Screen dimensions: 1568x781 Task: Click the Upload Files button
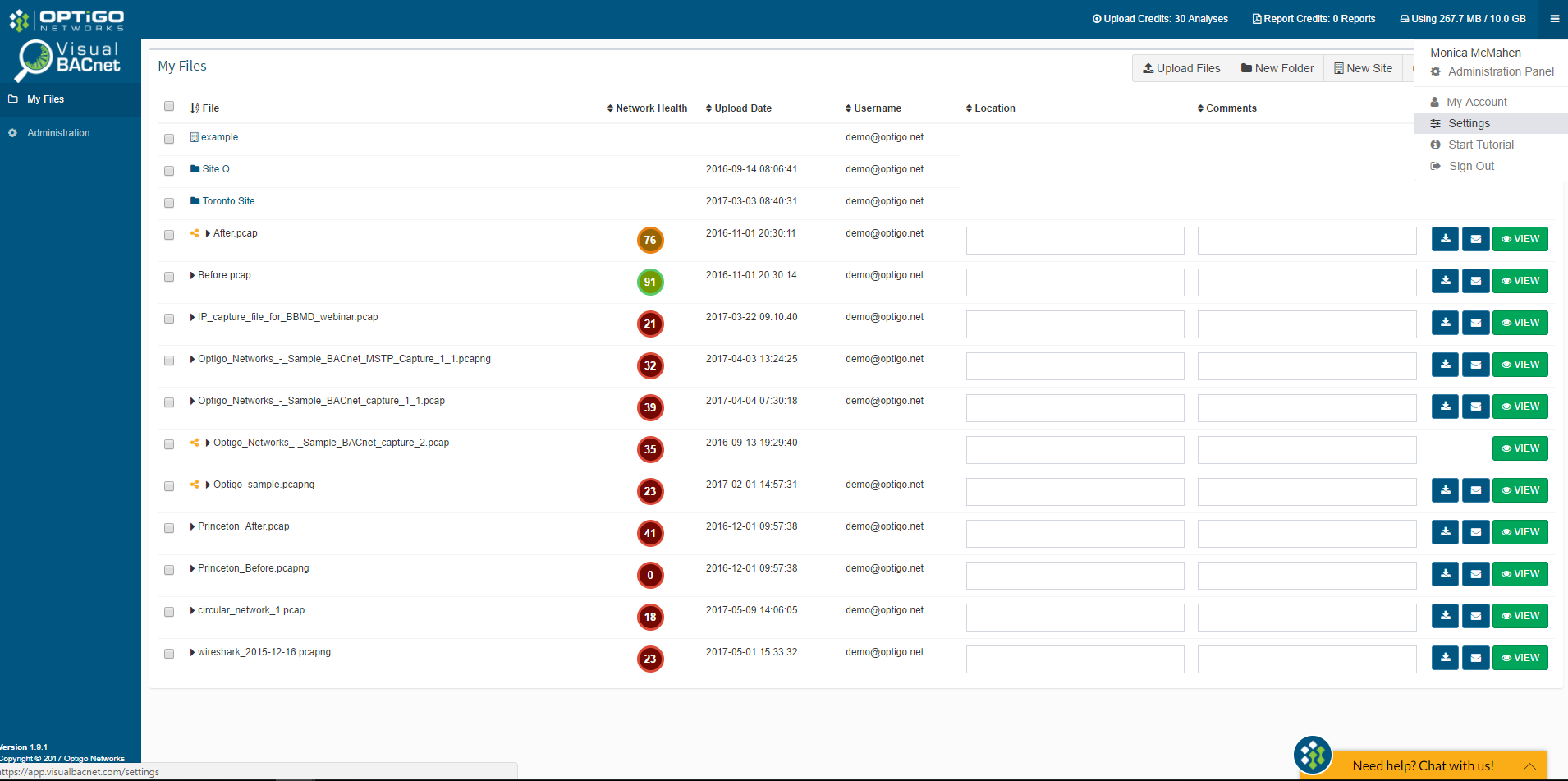pyautogui.click(x=1181, y=67)
